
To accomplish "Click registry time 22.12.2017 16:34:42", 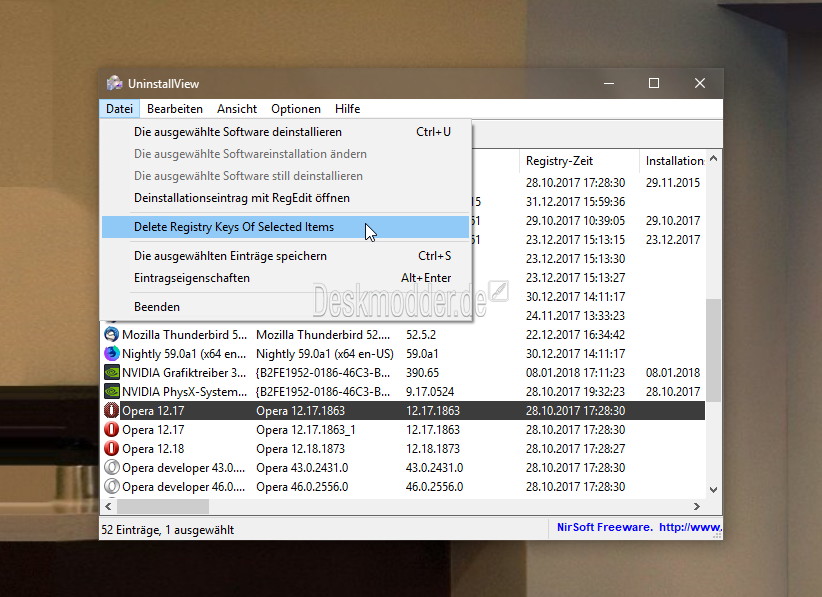I will tap(575, 334).
